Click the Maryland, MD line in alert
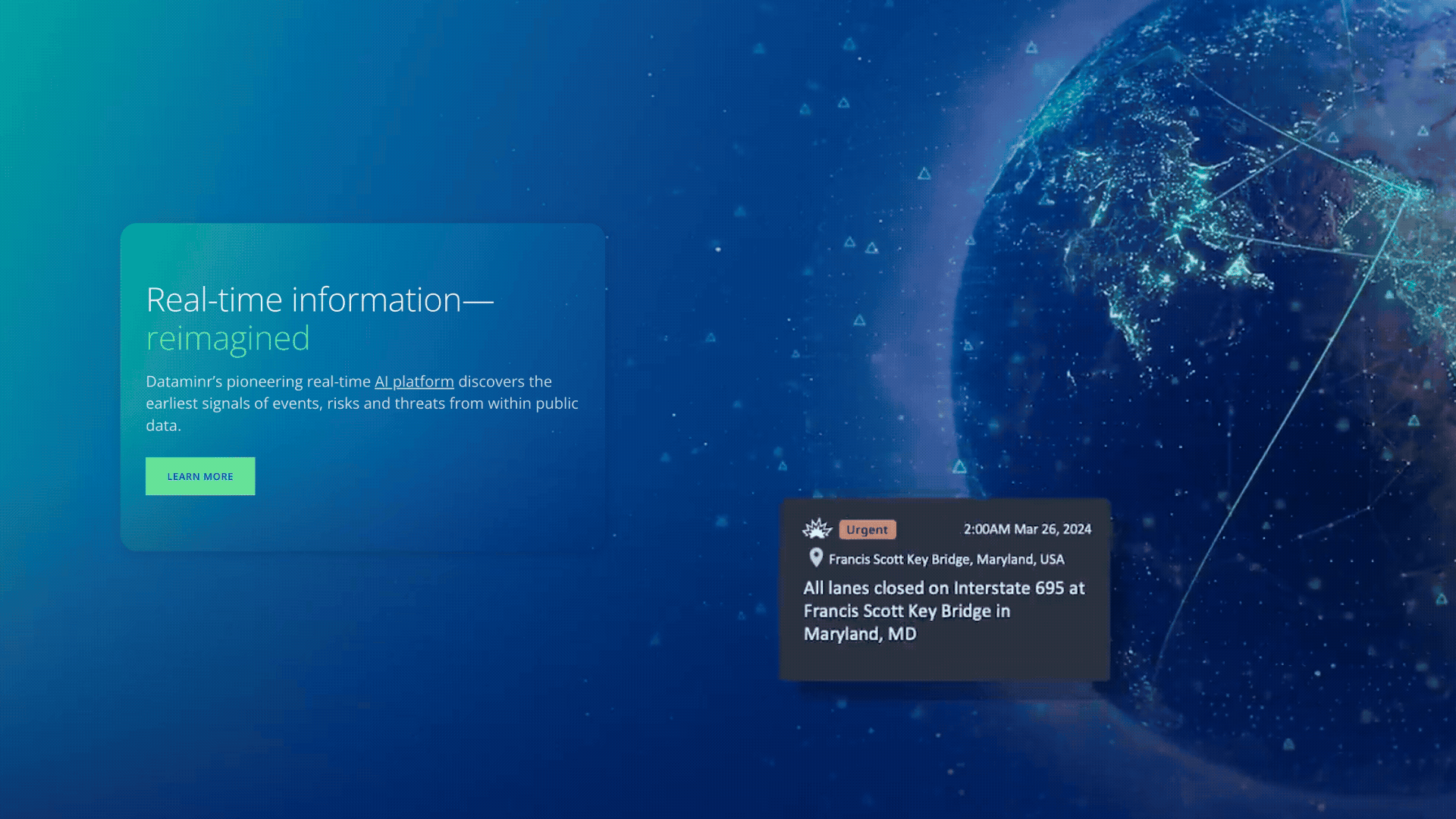Image resolution: width=1456 pixels, height=819 pixels. (x=860, y=634)
